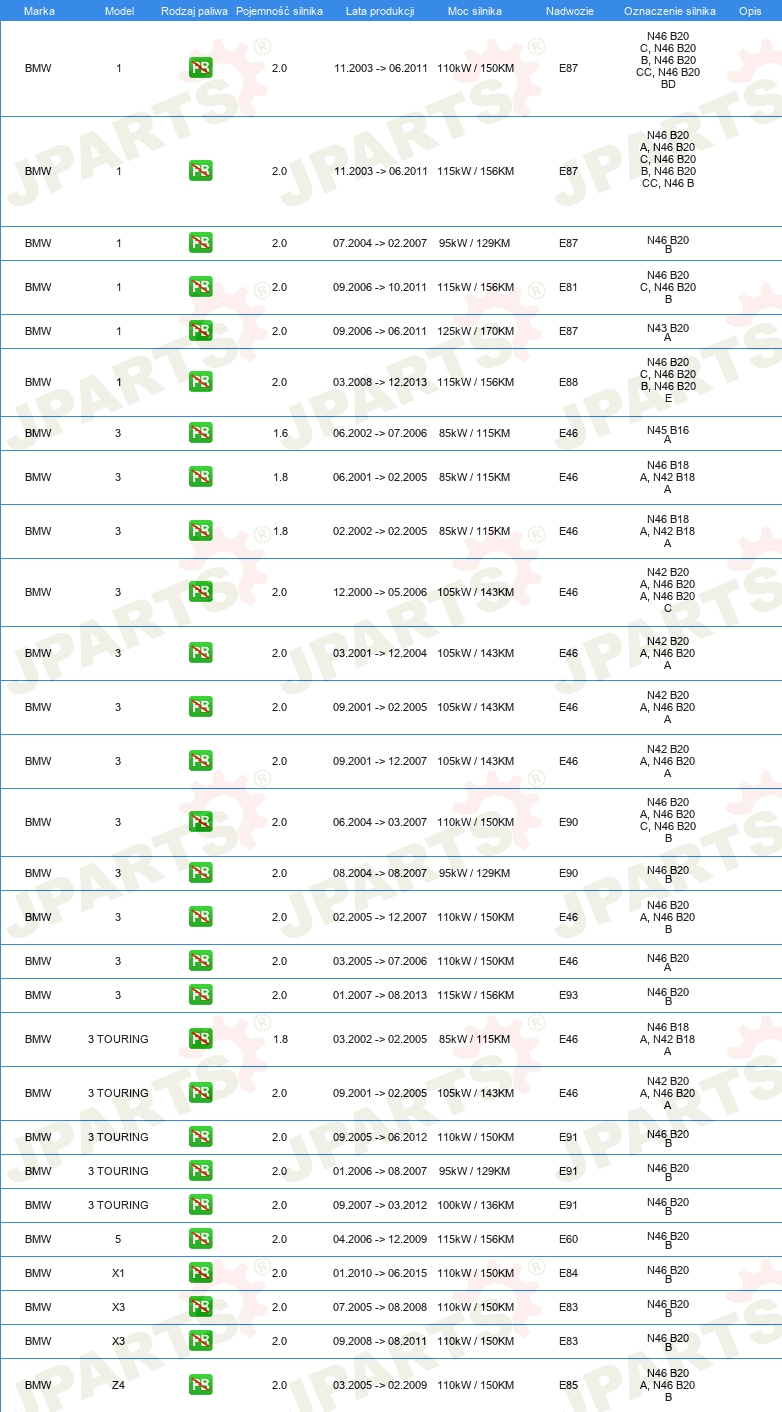Click the 1.6 engine capacity cell
Viewport: 782px width, 1412px height.
280,433
